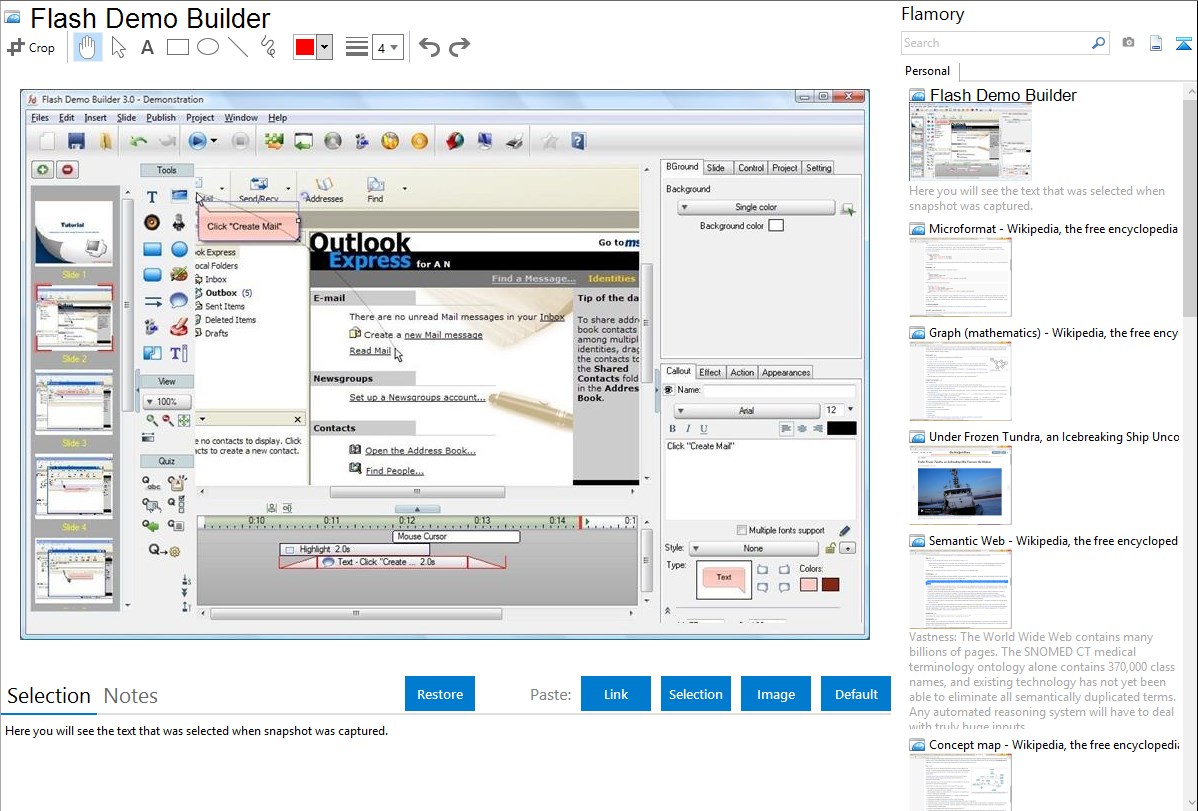The height and width of the screenshot is (811, 1198).
Task: Open the Insert menu
Action: point(96,118)
